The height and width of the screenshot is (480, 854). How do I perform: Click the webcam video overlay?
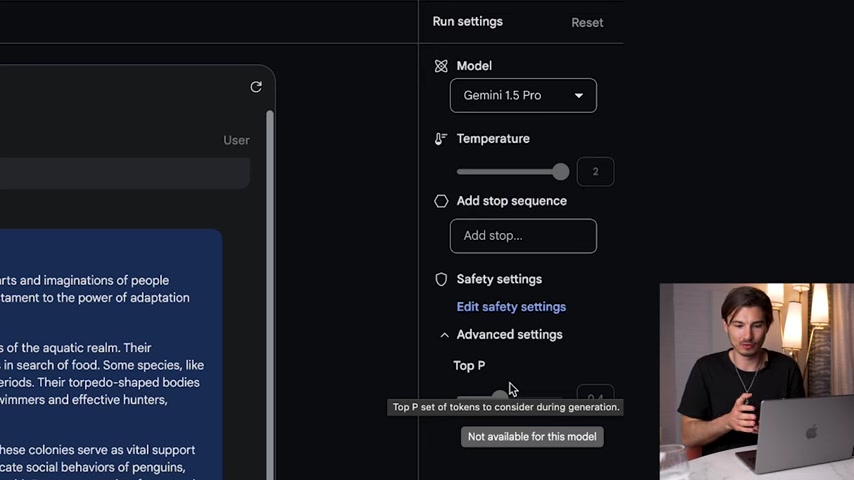click(x=756, y=380)
